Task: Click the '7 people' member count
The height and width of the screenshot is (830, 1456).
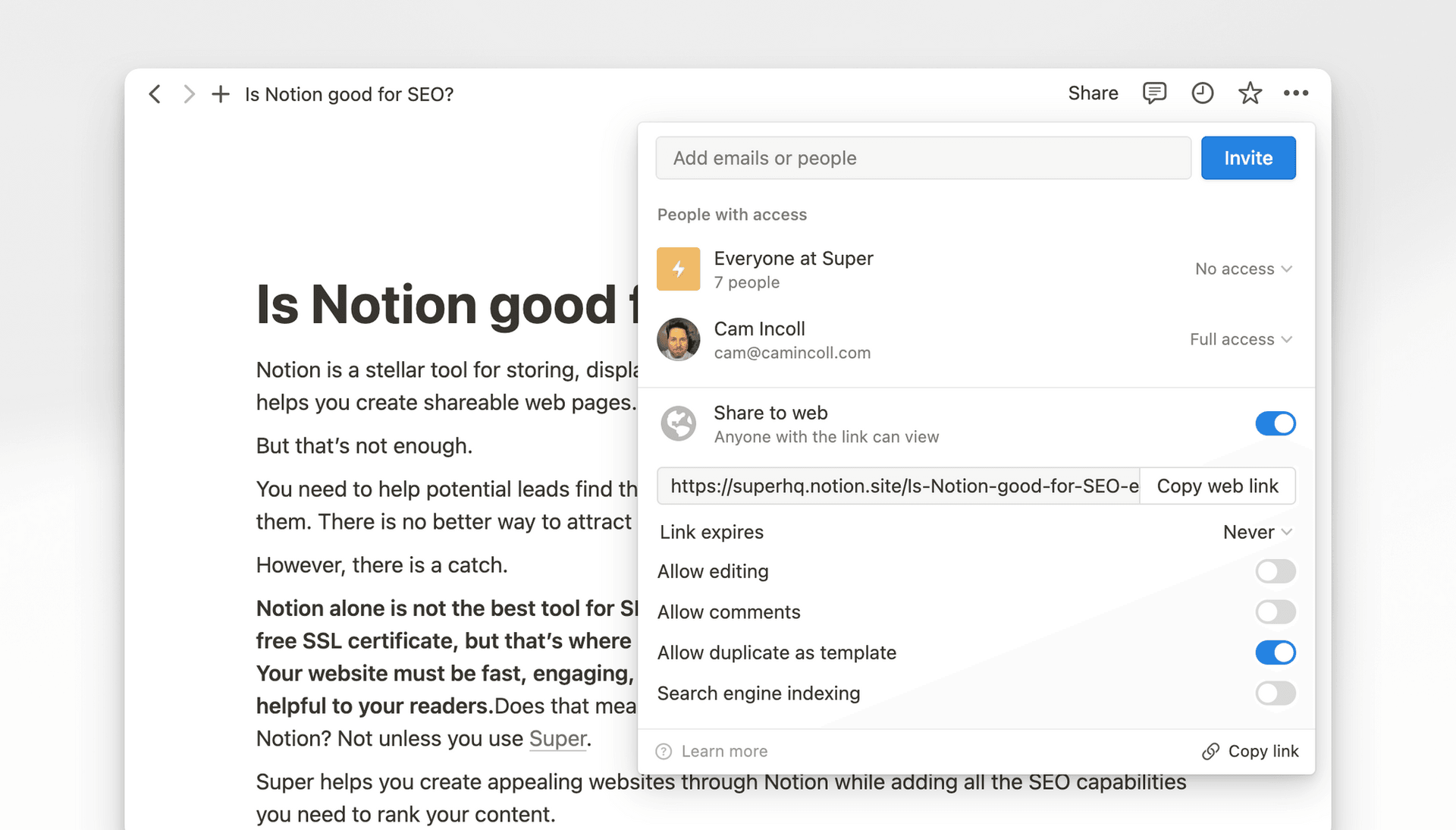Action: point(746,282)
